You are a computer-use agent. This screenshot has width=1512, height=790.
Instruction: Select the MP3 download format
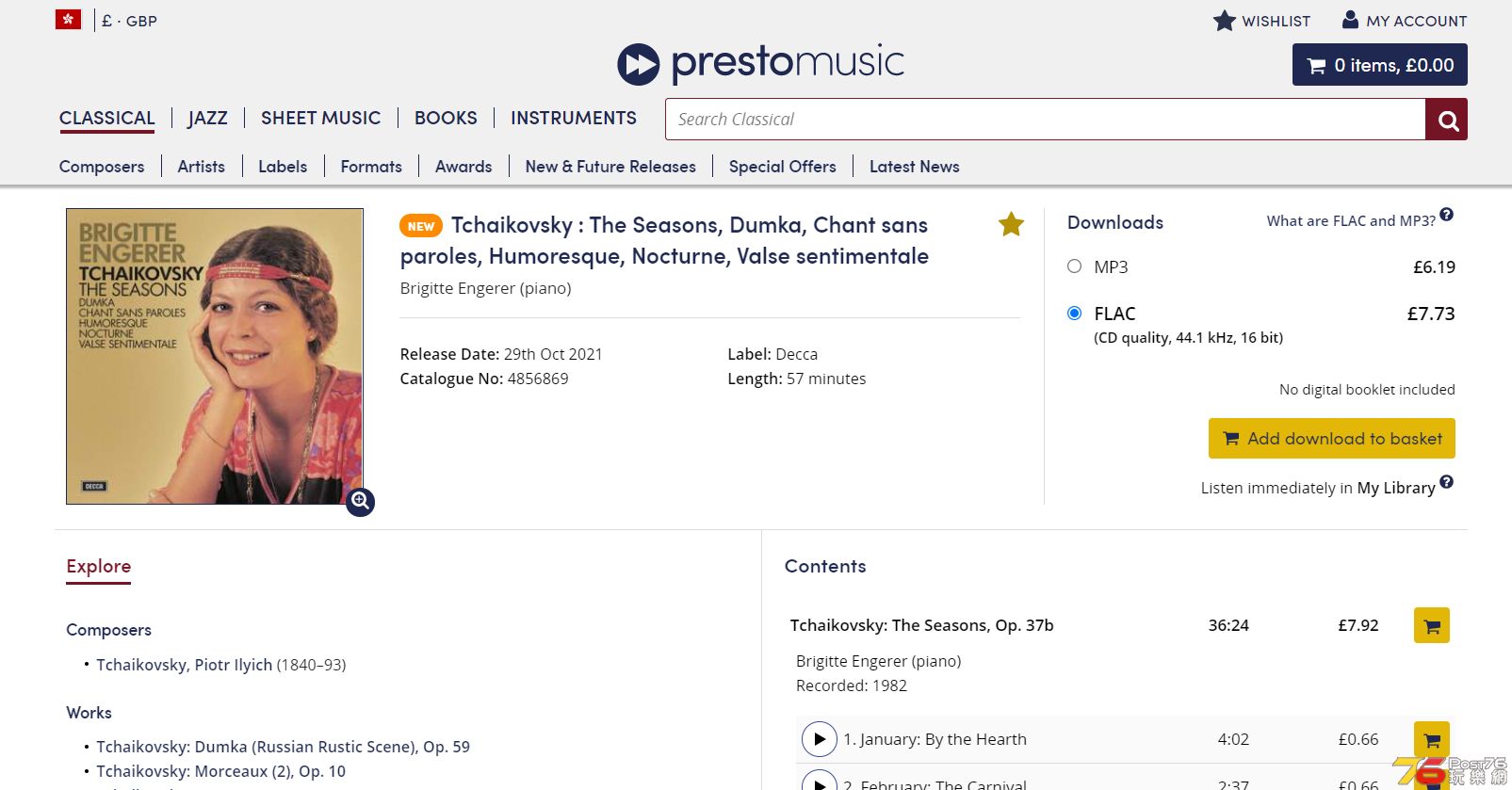click(1074, 266)
